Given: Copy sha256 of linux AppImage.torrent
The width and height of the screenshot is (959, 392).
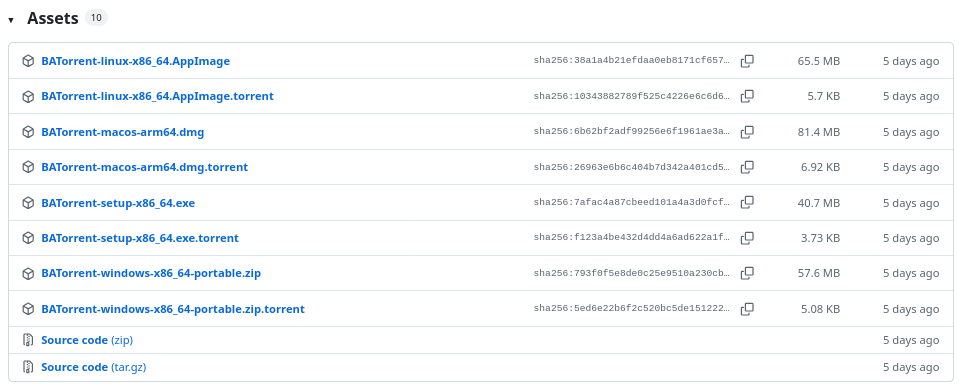Looking at the screenshot, I should pyautogui.click(x=747, y=96).
